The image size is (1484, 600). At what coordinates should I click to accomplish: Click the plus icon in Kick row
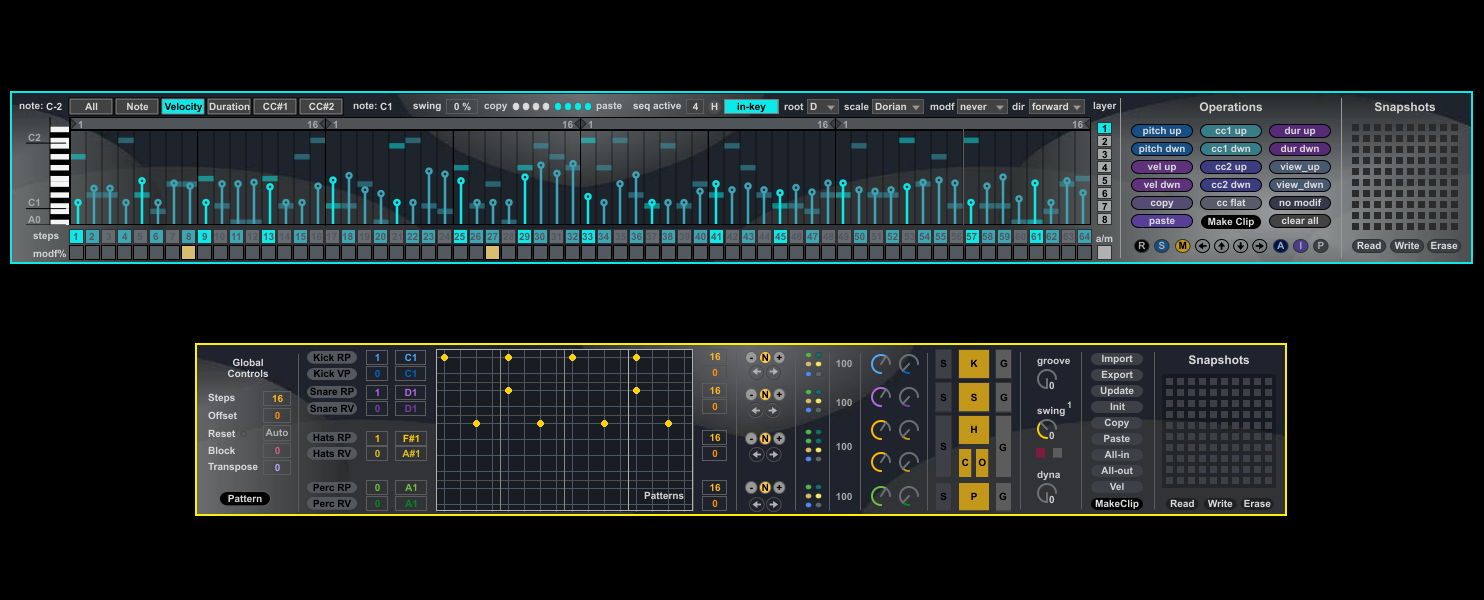(779, 357)
